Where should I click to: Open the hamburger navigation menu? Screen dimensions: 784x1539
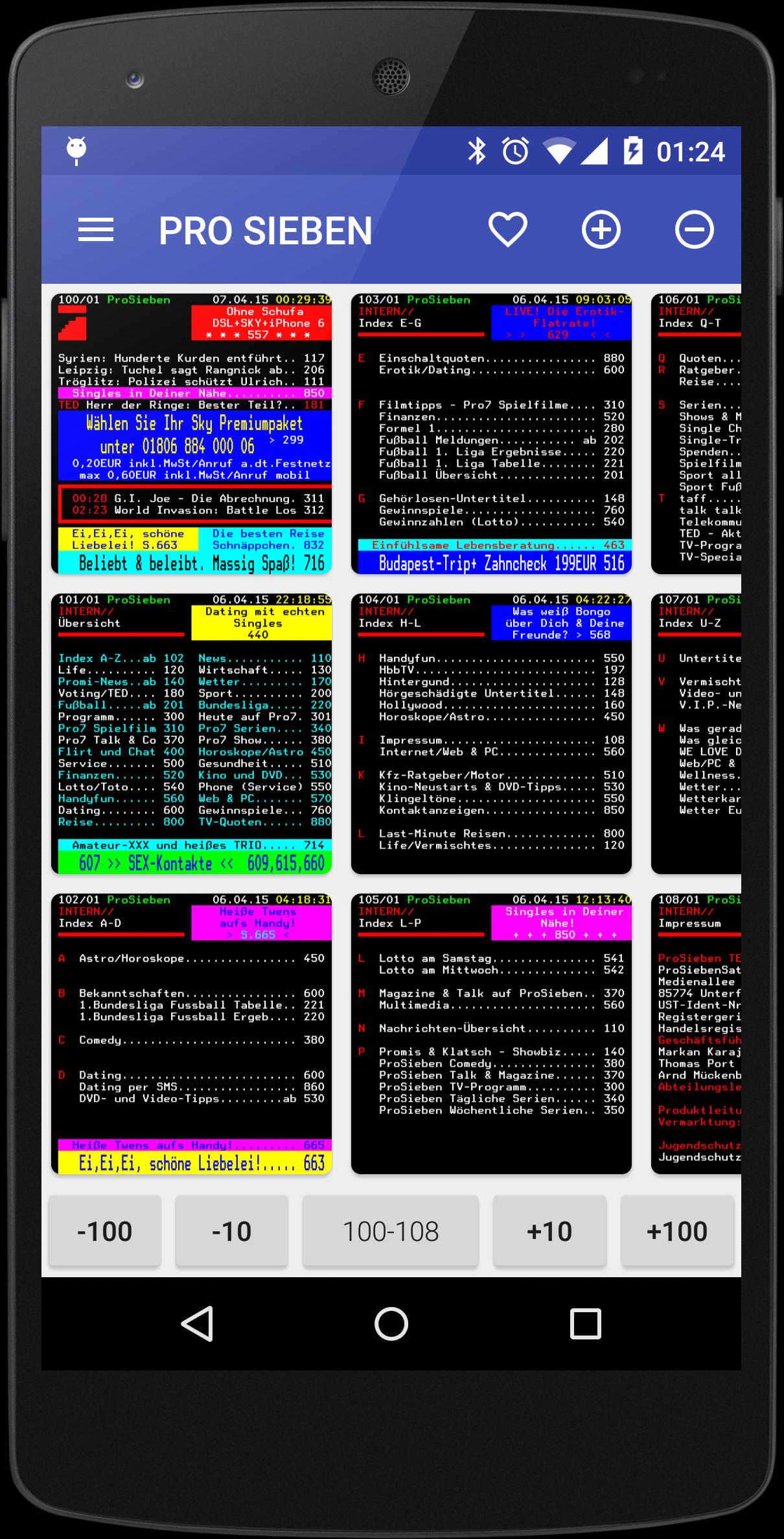[x=96, y=230]
